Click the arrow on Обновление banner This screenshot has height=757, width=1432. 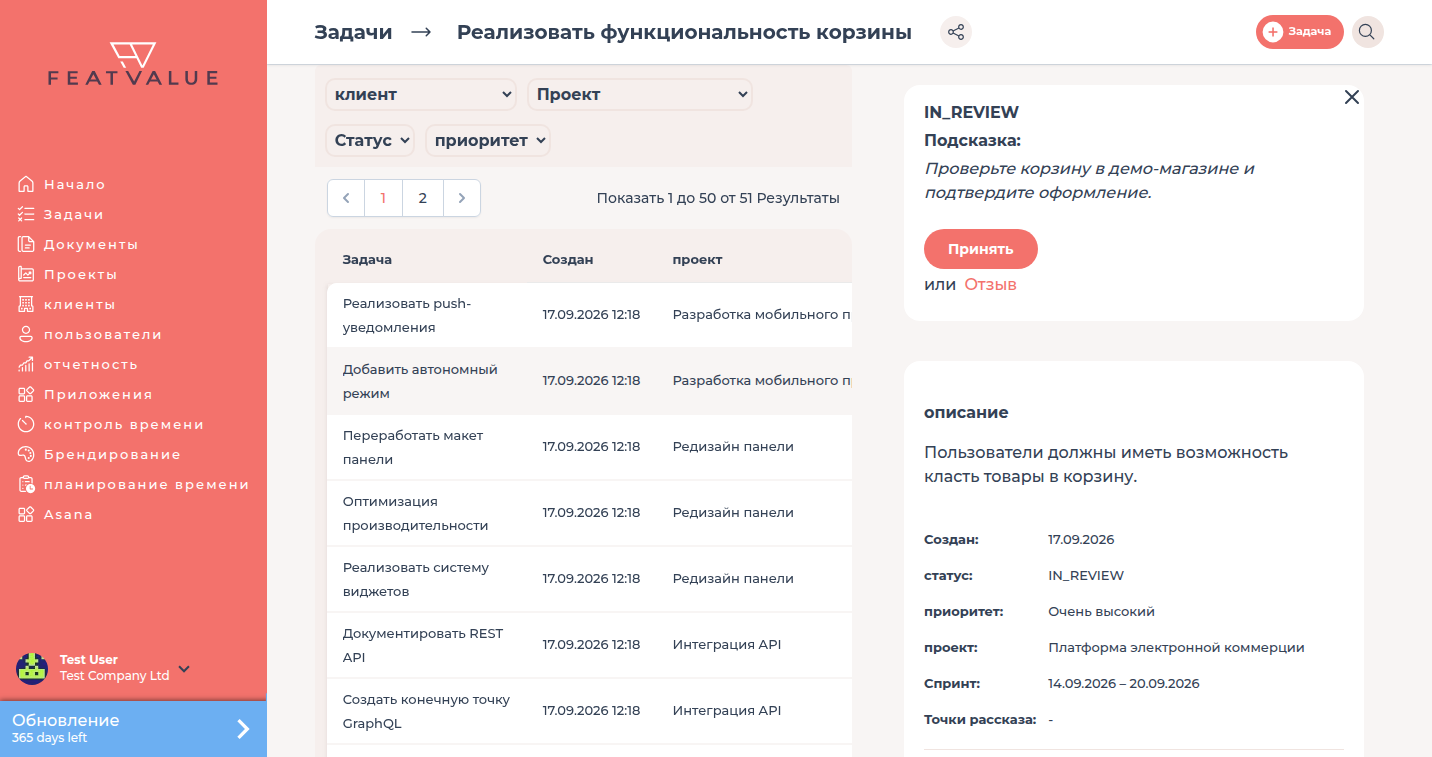click(243, 729)
